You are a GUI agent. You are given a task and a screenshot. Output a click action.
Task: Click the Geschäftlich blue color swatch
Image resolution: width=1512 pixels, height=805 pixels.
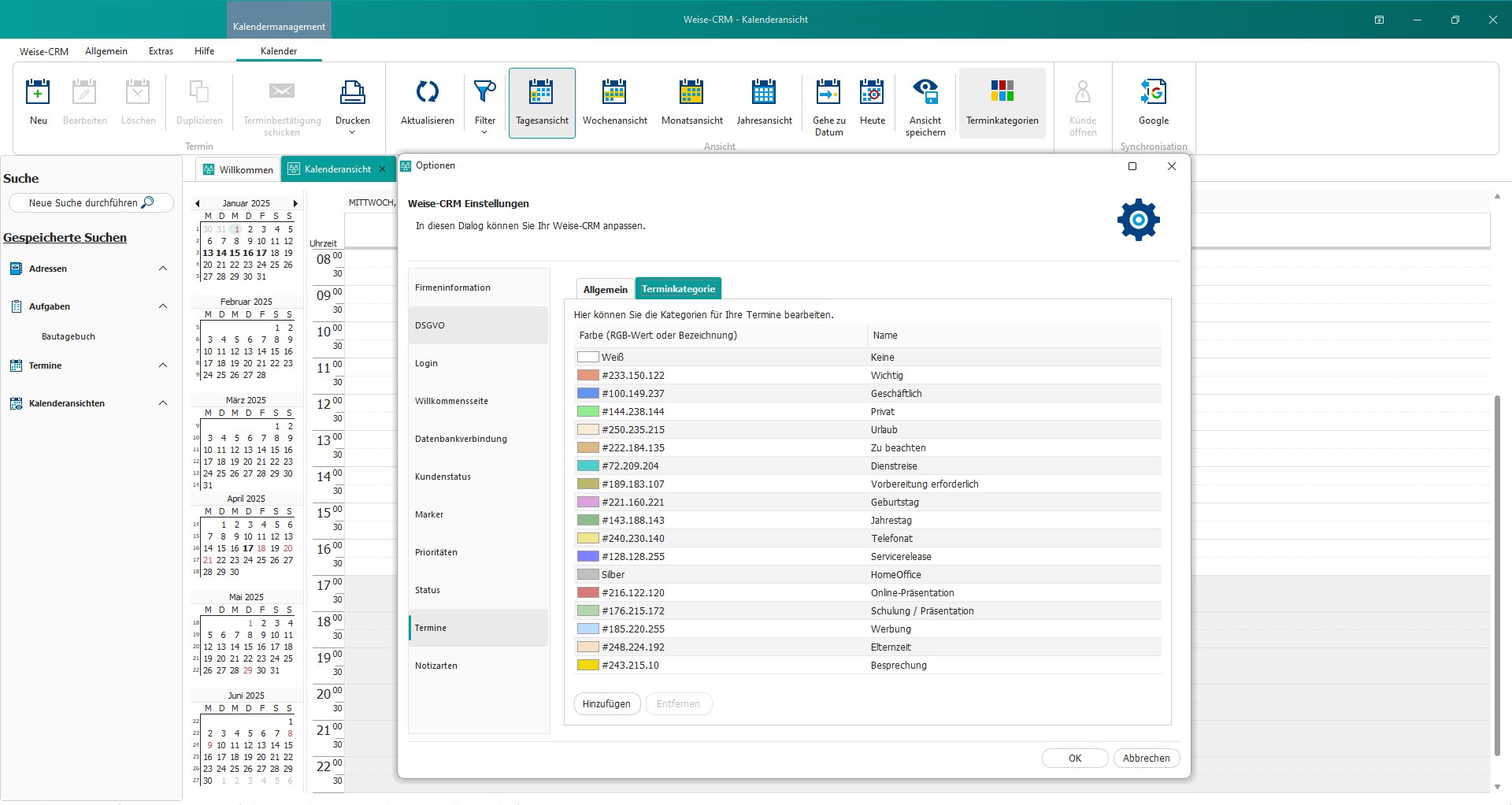pos(588,394)
